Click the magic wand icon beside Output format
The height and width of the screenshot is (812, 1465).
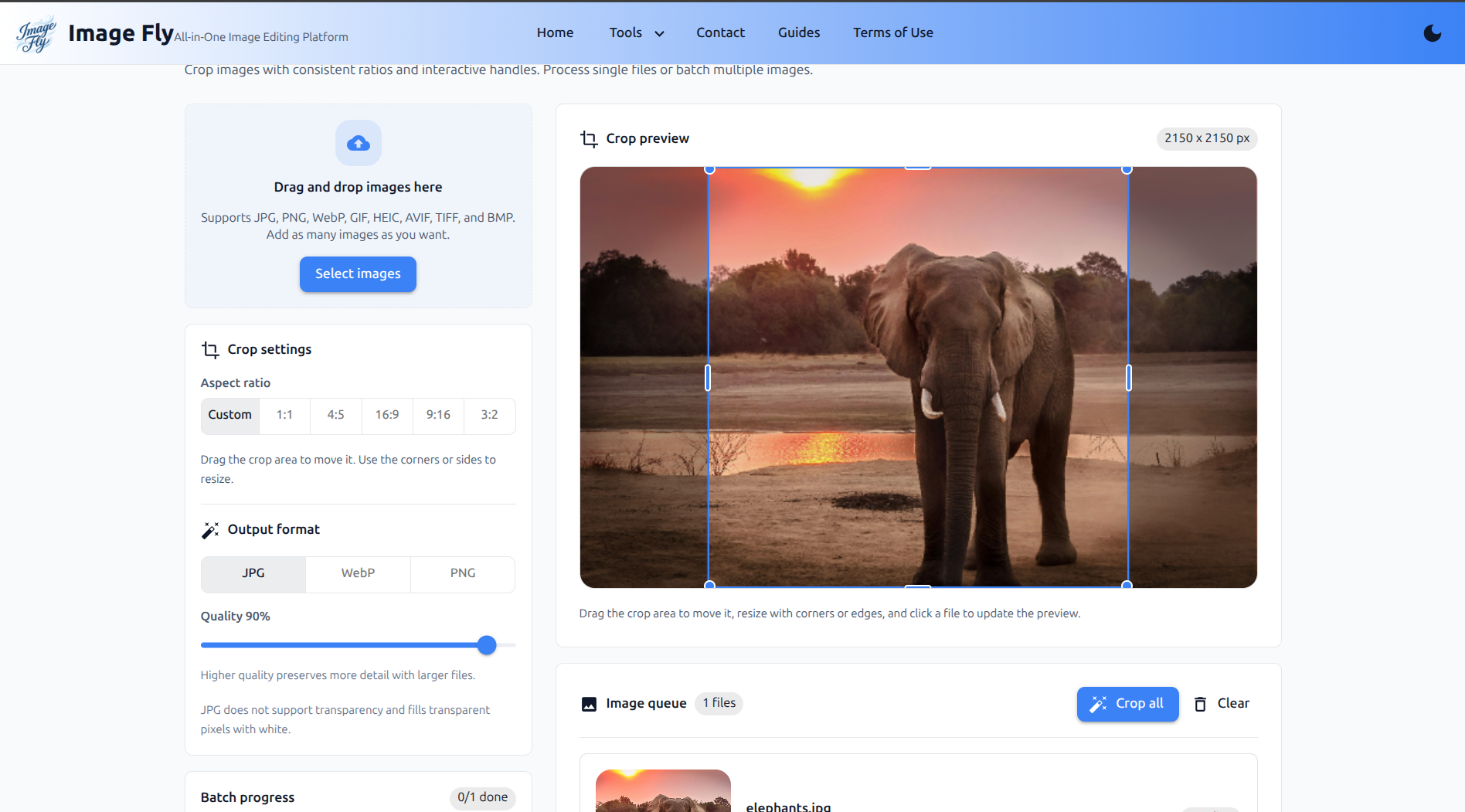[210, 530]
